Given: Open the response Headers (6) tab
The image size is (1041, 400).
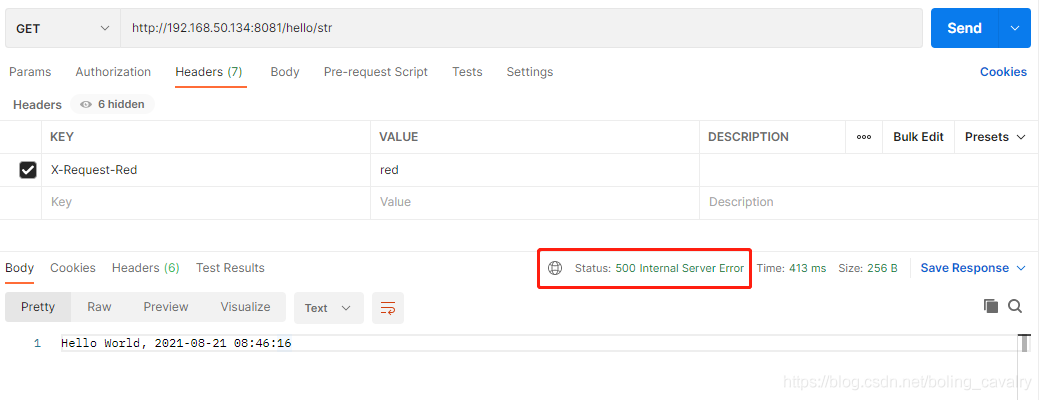Looking at the screenshot, I should (145, 268).
